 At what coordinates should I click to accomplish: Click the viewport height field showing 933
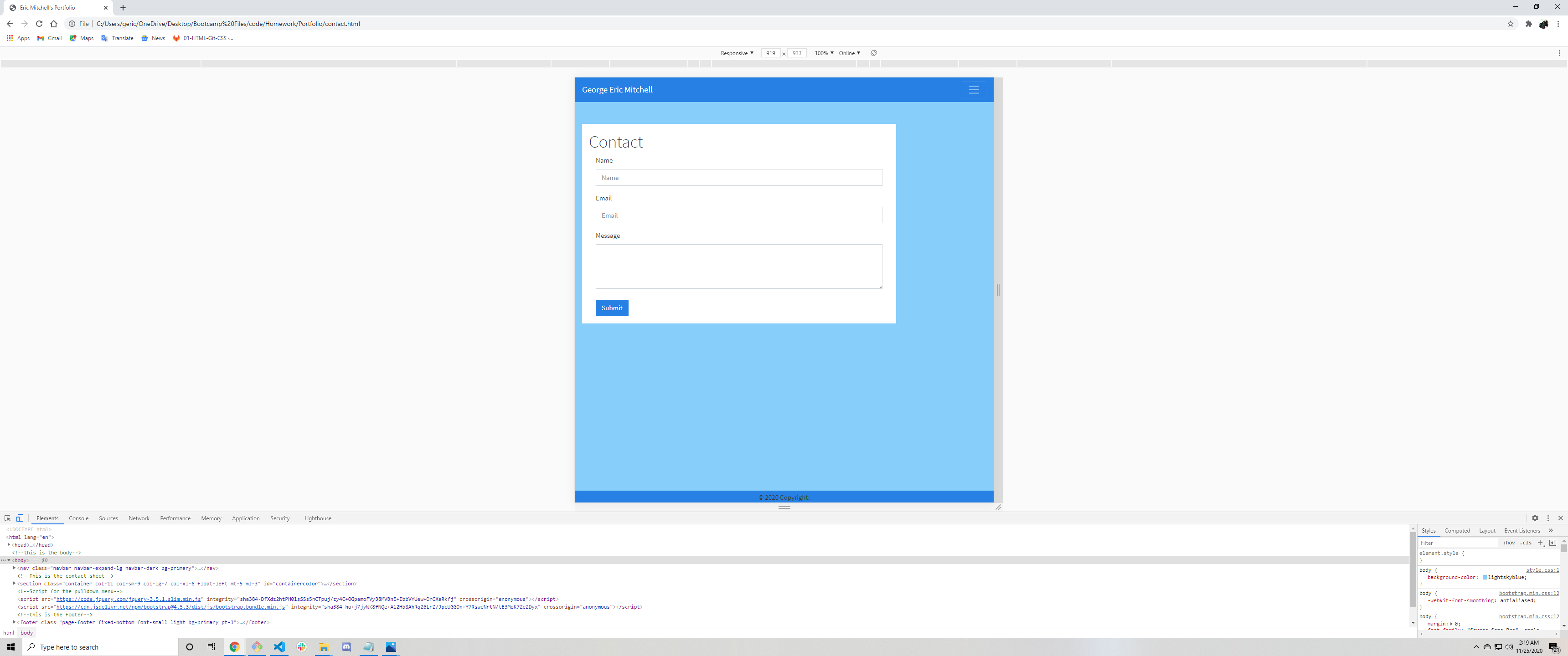797,53
